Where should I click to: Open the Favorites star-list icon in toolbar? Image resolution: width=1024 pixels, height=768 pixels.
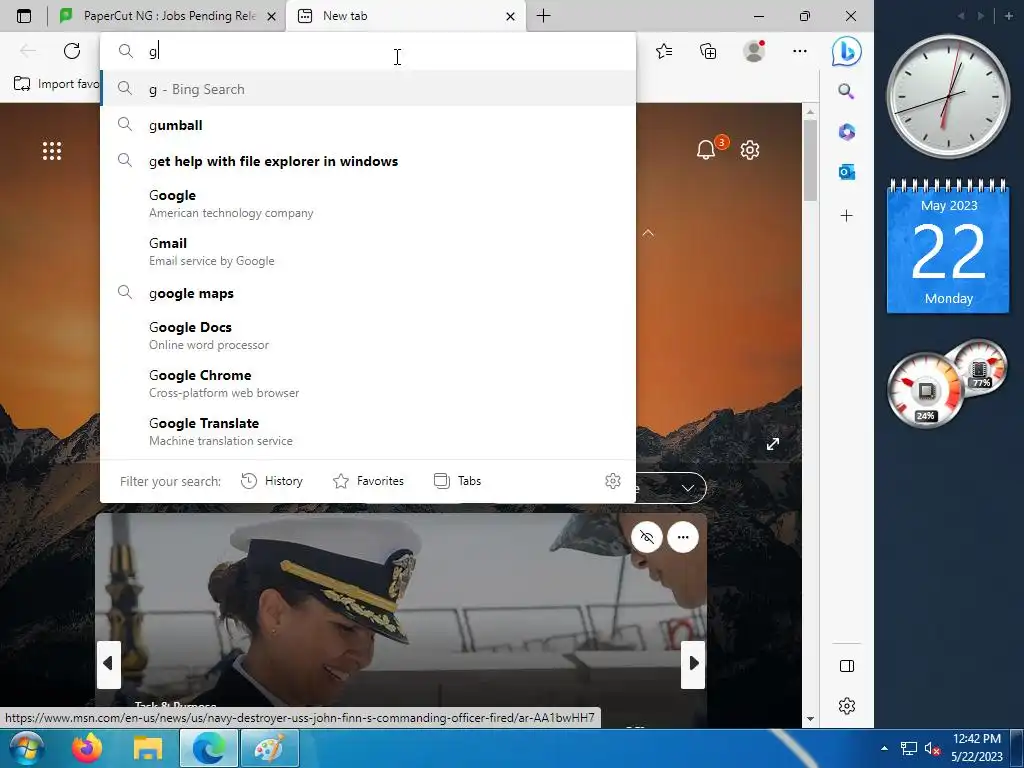(664, 51)
